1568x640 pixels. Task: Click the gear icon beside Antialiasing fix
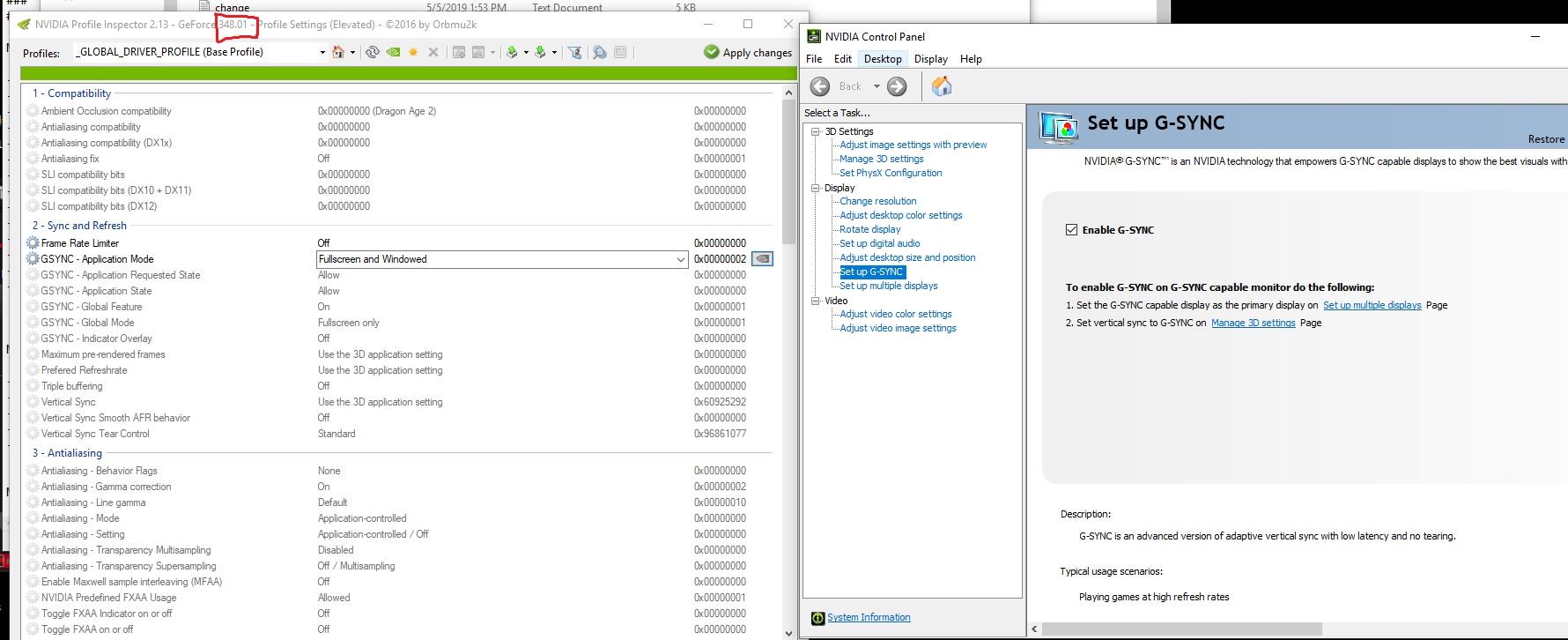tap(33, 159)
